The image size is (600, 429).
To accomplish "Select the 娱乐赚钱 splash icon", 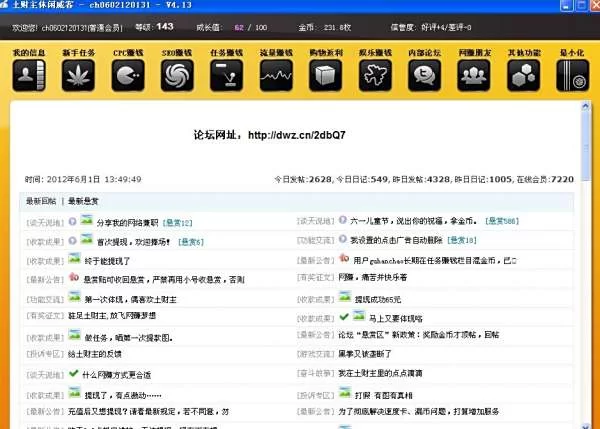I will [x=374, y=73].
